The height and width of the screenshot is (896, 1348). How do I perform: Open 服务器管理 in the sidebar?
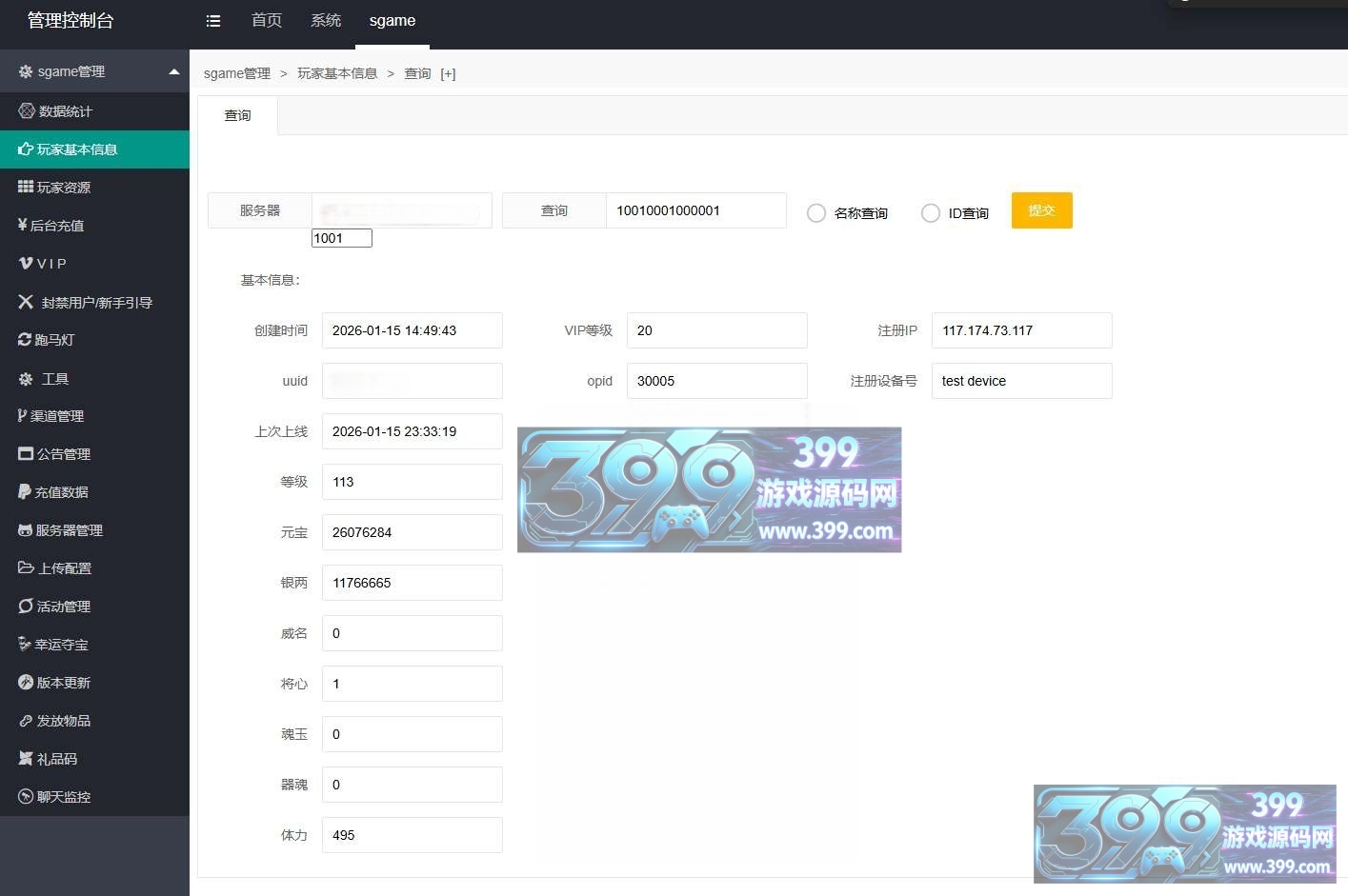coord(94,530)
